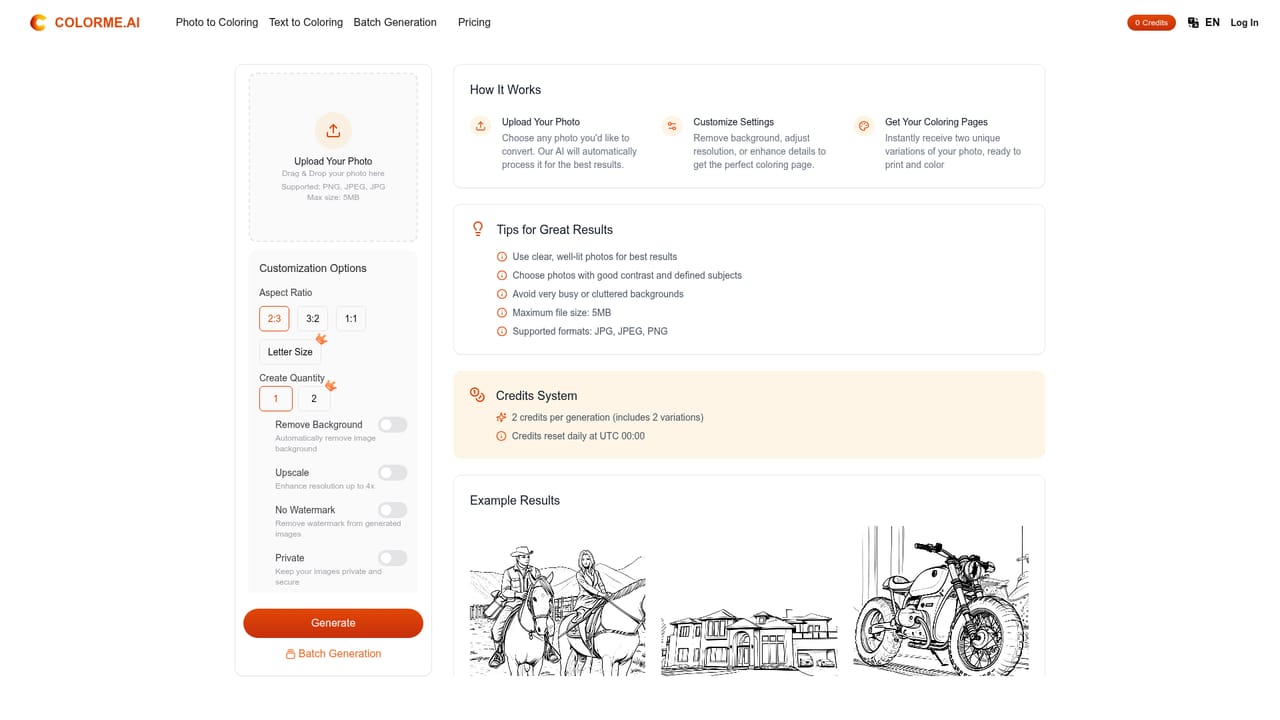Screen dimensions: 1280x720
Task: Enable the Upscale switch
Action: tap(393, 473)
